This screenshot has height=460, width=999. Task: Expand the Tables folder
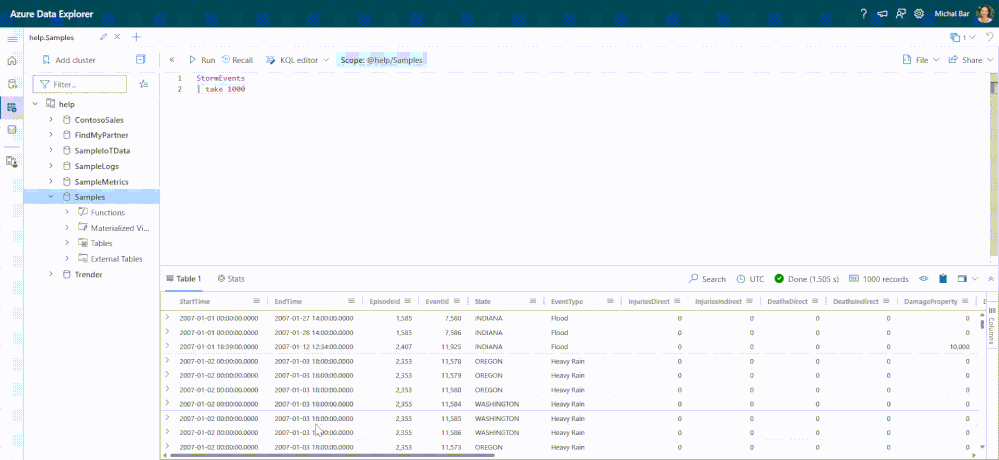[x=67, y=243]
